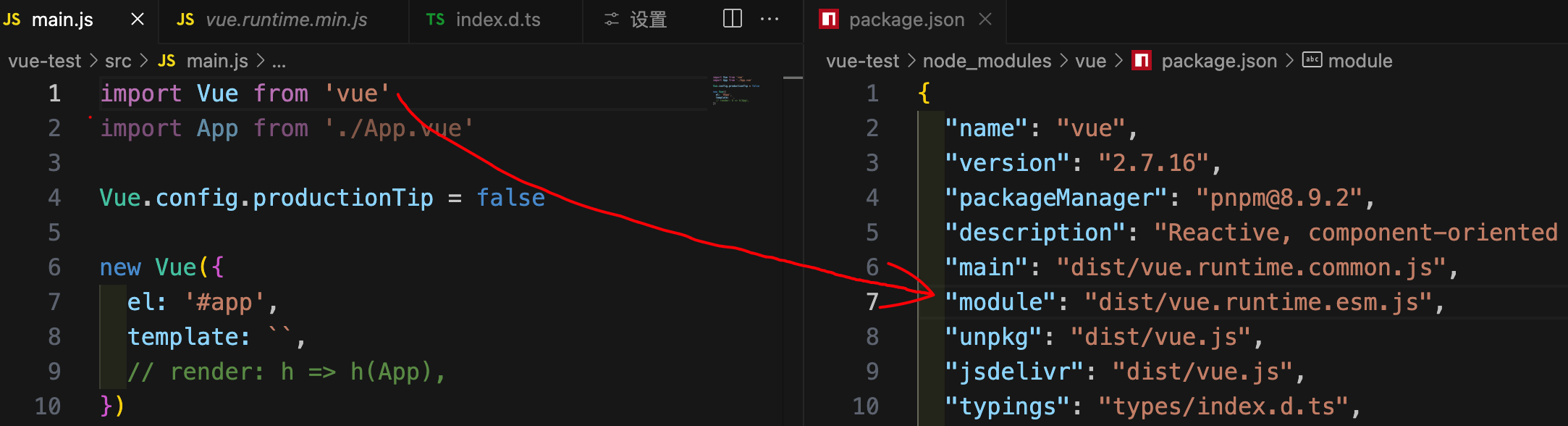1568x426 pixels.
Task: Click line number 1 in main.js
Action: tap(55, 93)
